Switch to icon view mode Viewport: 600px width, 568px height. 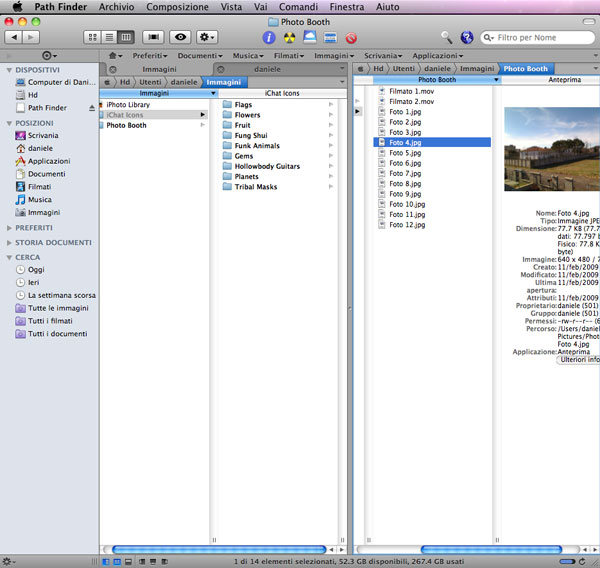click(93, 37)
